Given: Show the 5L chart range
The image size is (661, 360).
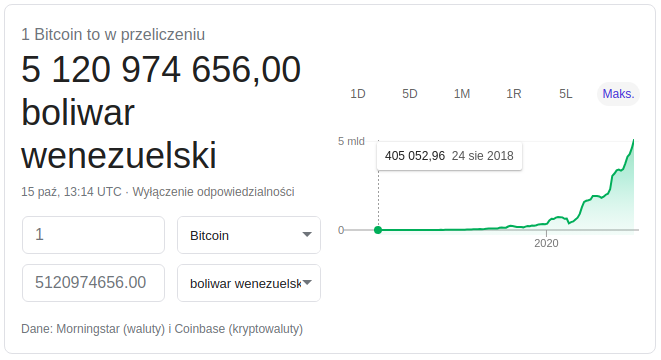Looking at the screenshot, I should click(x=566, y=94).
